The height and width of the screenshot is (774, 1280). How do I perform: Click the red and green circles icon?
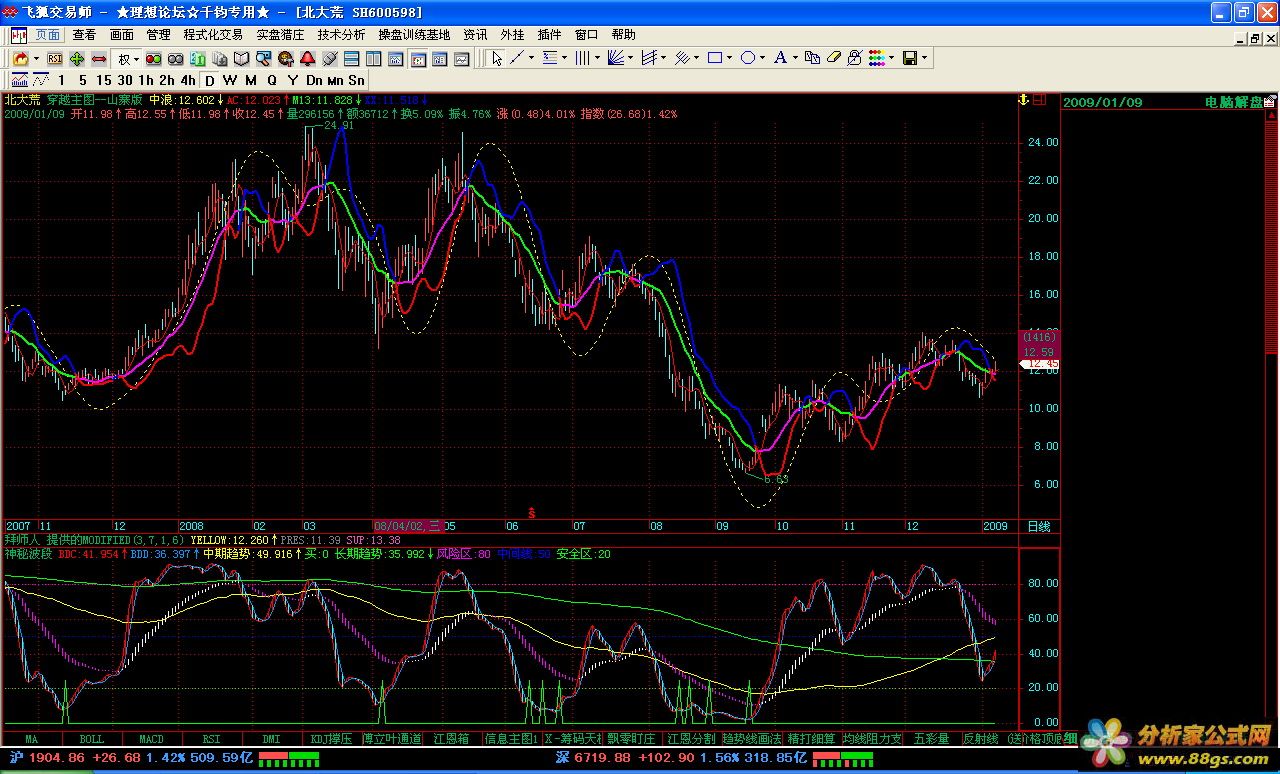tap(153, 59)
